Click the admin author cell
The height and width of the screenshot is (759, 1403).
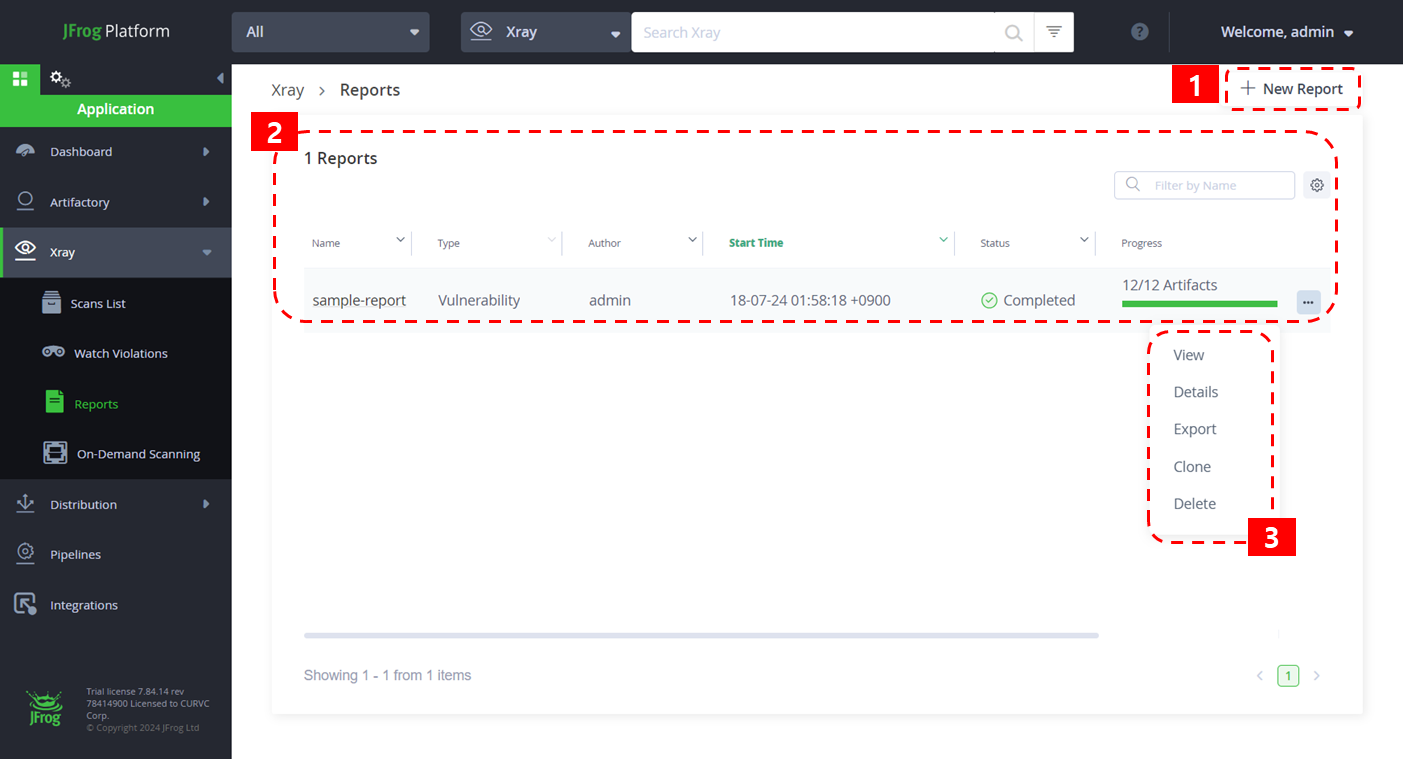point(610,300)
